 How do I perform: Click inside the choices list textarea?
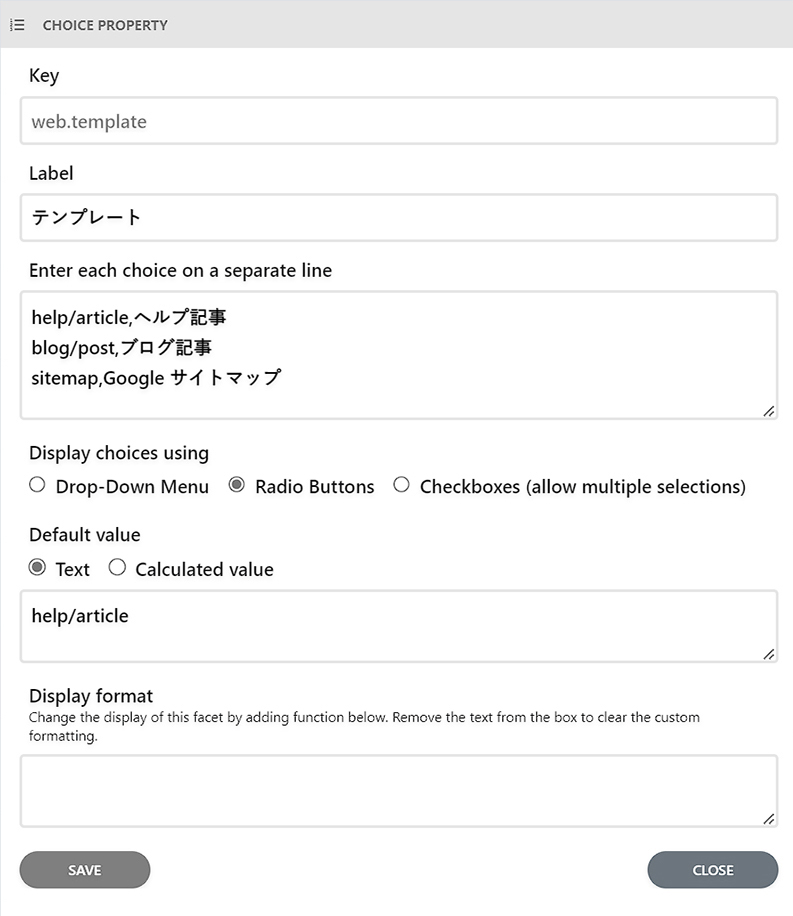tap(399, 355)
